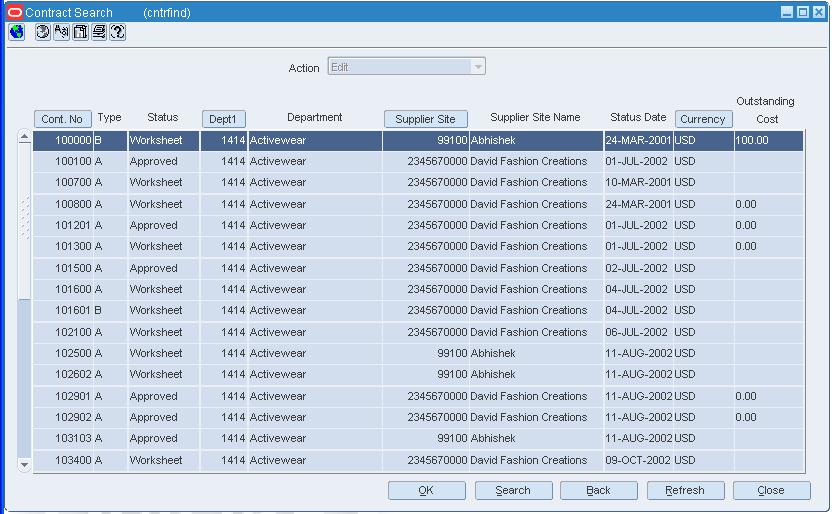Maximize the Contract Search window
The height and width of the screenshot is (514, 832).
(x=803, y=12)
